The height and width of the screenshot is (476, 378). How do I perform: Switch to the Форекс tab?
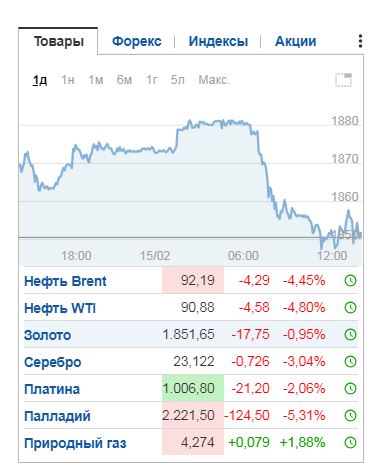click(137, 41)
